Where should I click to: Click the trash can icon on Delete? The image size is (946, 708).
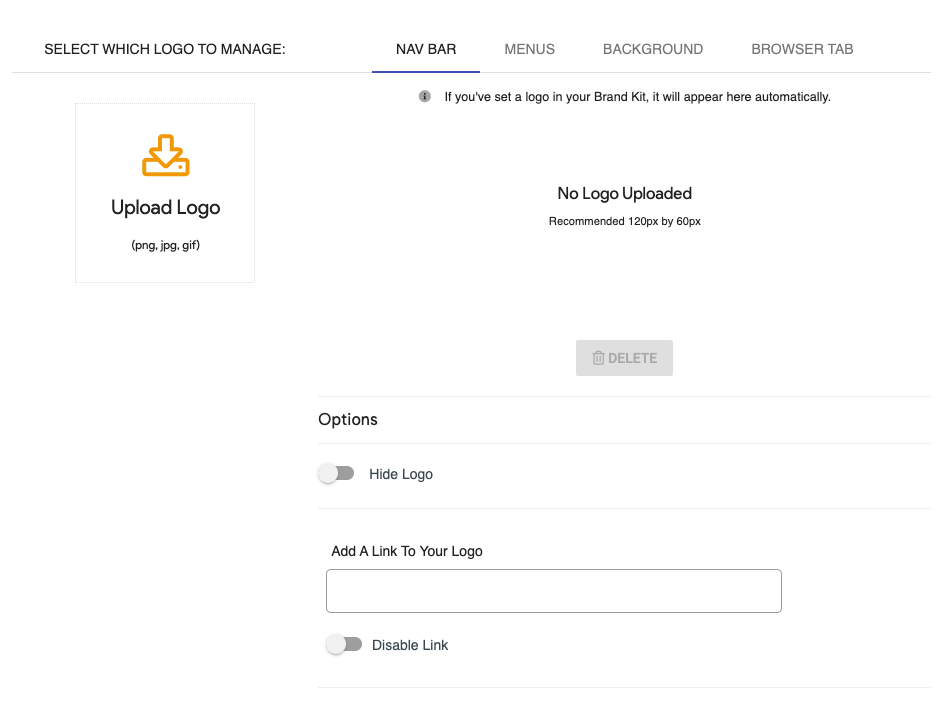[x=598, y=358]
